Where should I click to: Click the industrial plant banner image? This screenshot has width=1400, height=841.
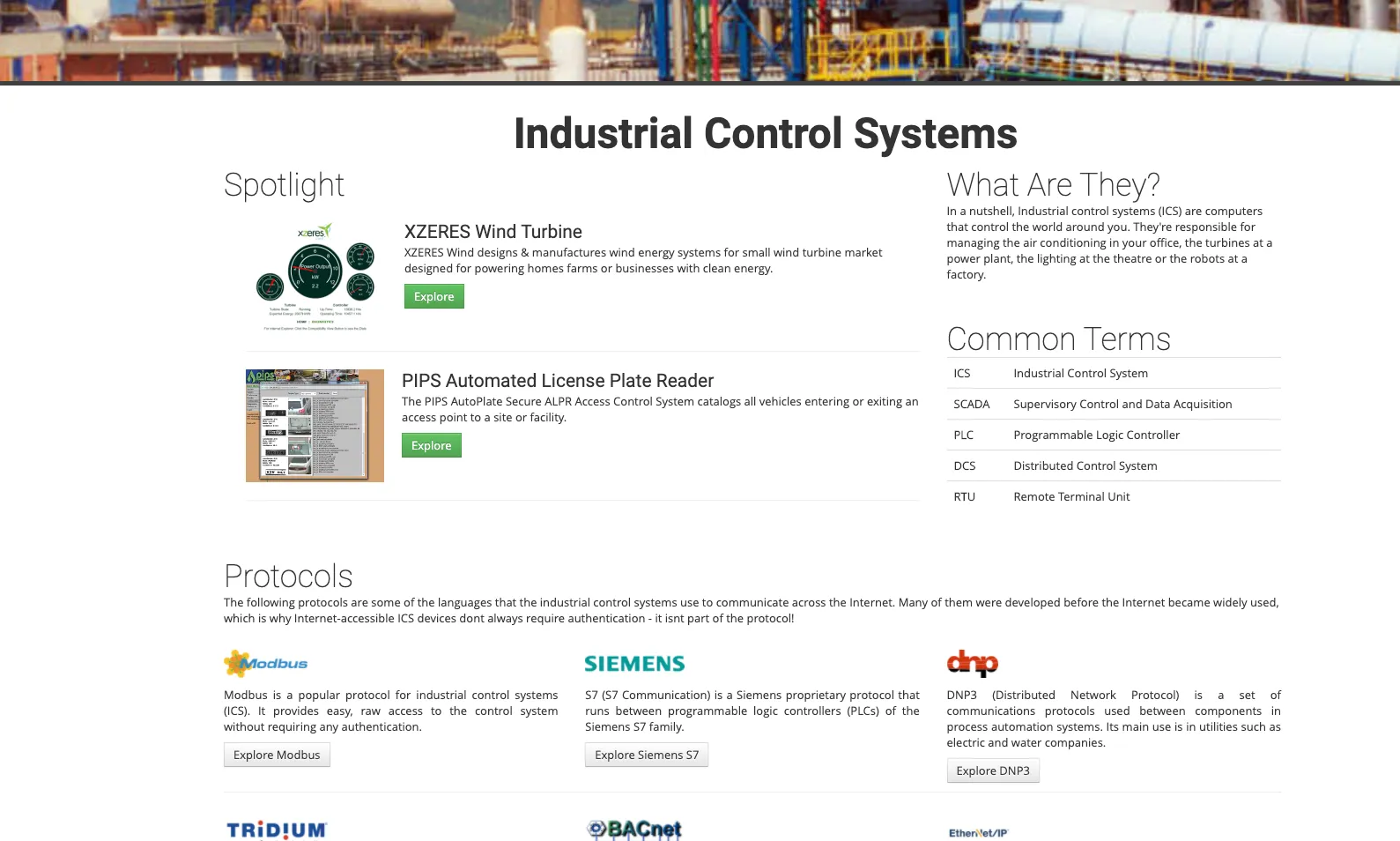click(700, 41)
